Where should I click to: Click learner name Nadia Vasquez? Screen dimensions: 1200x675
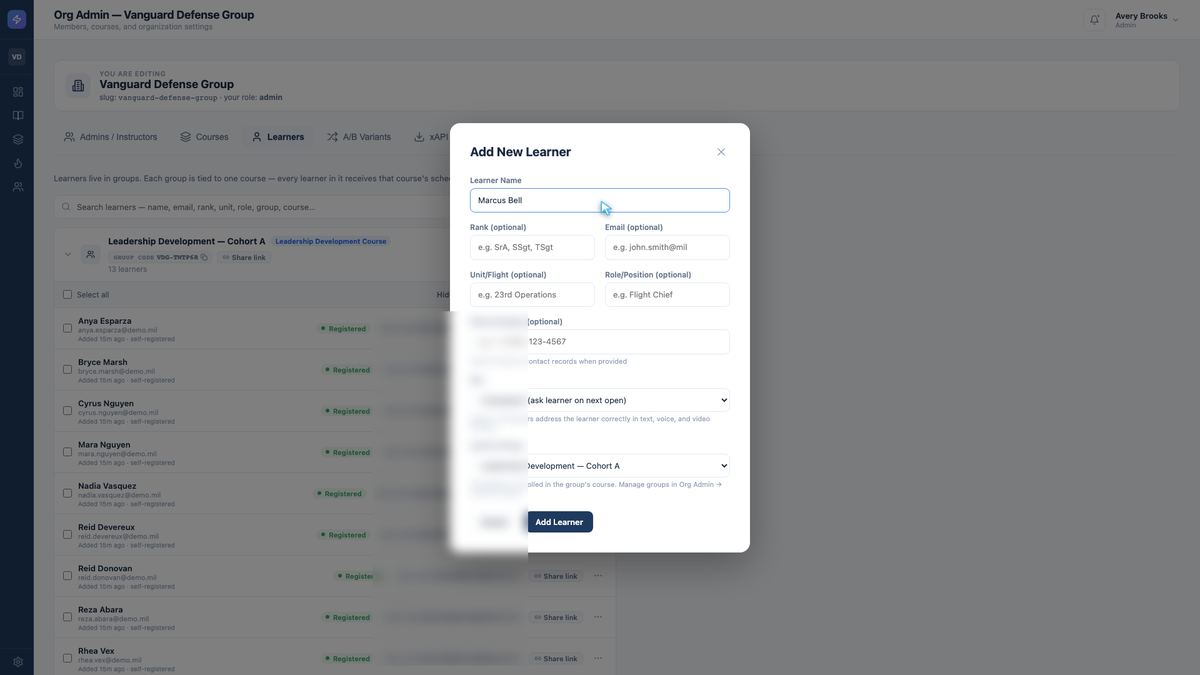[107, 486]
